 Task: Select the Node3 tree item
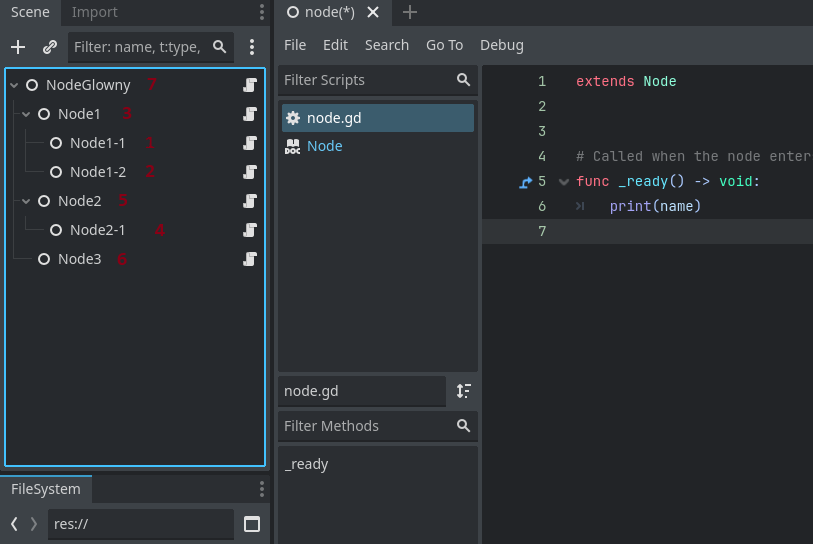tap(79, 259)
